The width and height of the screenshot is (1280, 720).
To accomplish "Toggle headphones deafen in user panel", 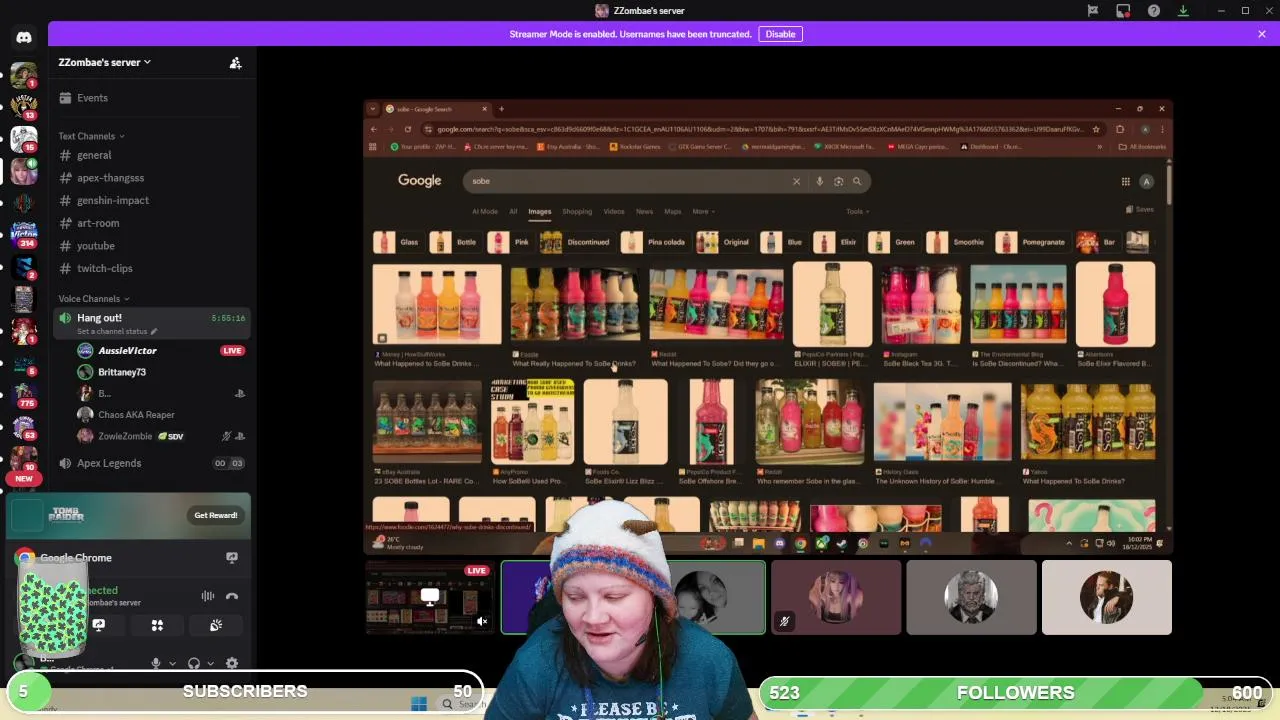I will coord(194,663).
